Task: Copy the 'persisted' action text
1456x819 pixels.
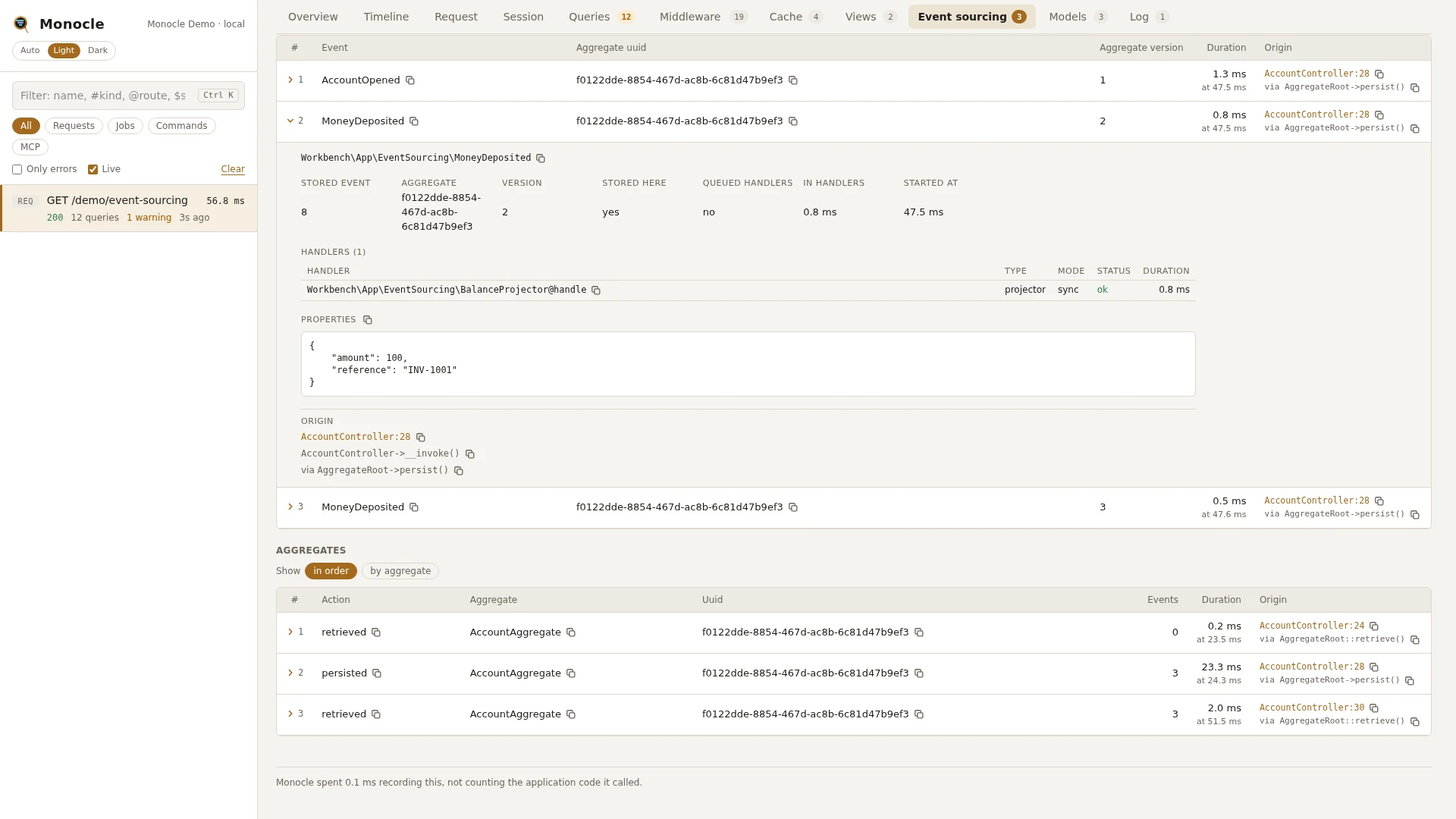Action: [377, 673]
